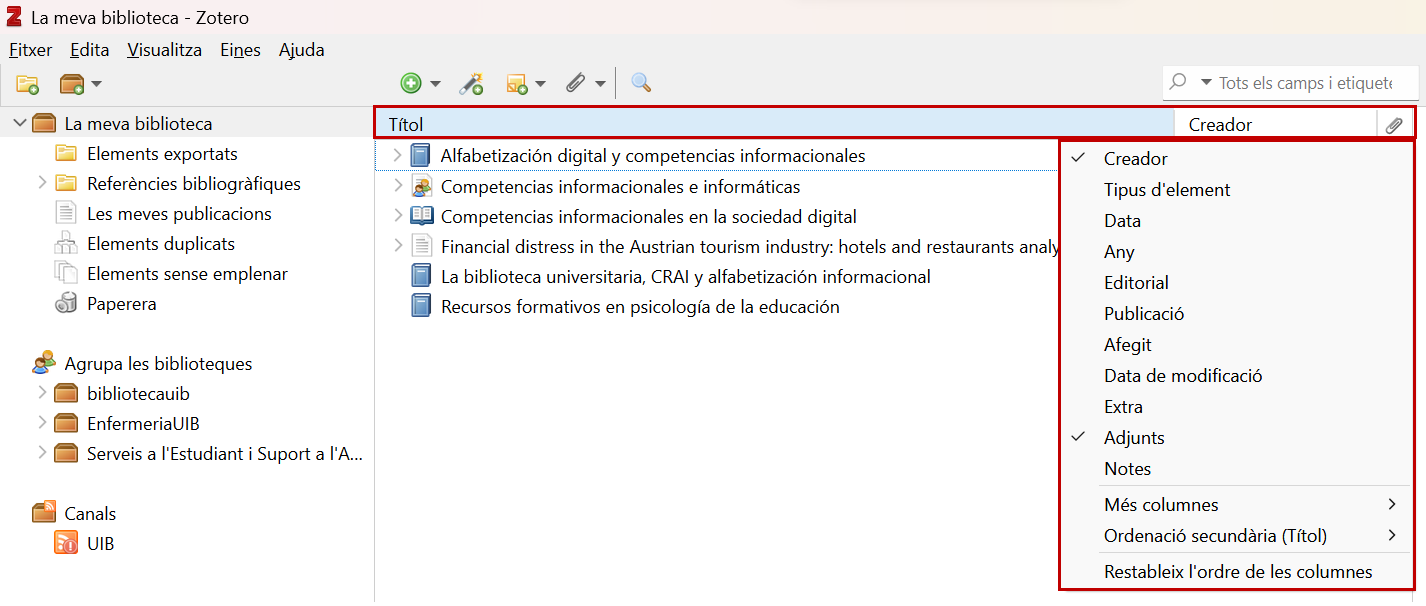The height and width of the screenshot is (606, 1426).
Task: Open the Edita menu
Action: [89, 50]
